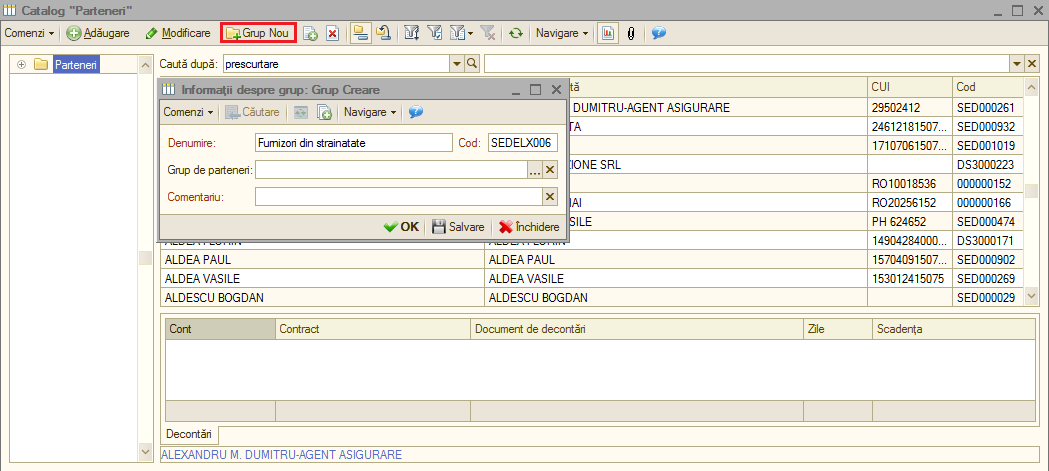Select the Decontări tab
1049x471 pixels.
tap(189, 434)
